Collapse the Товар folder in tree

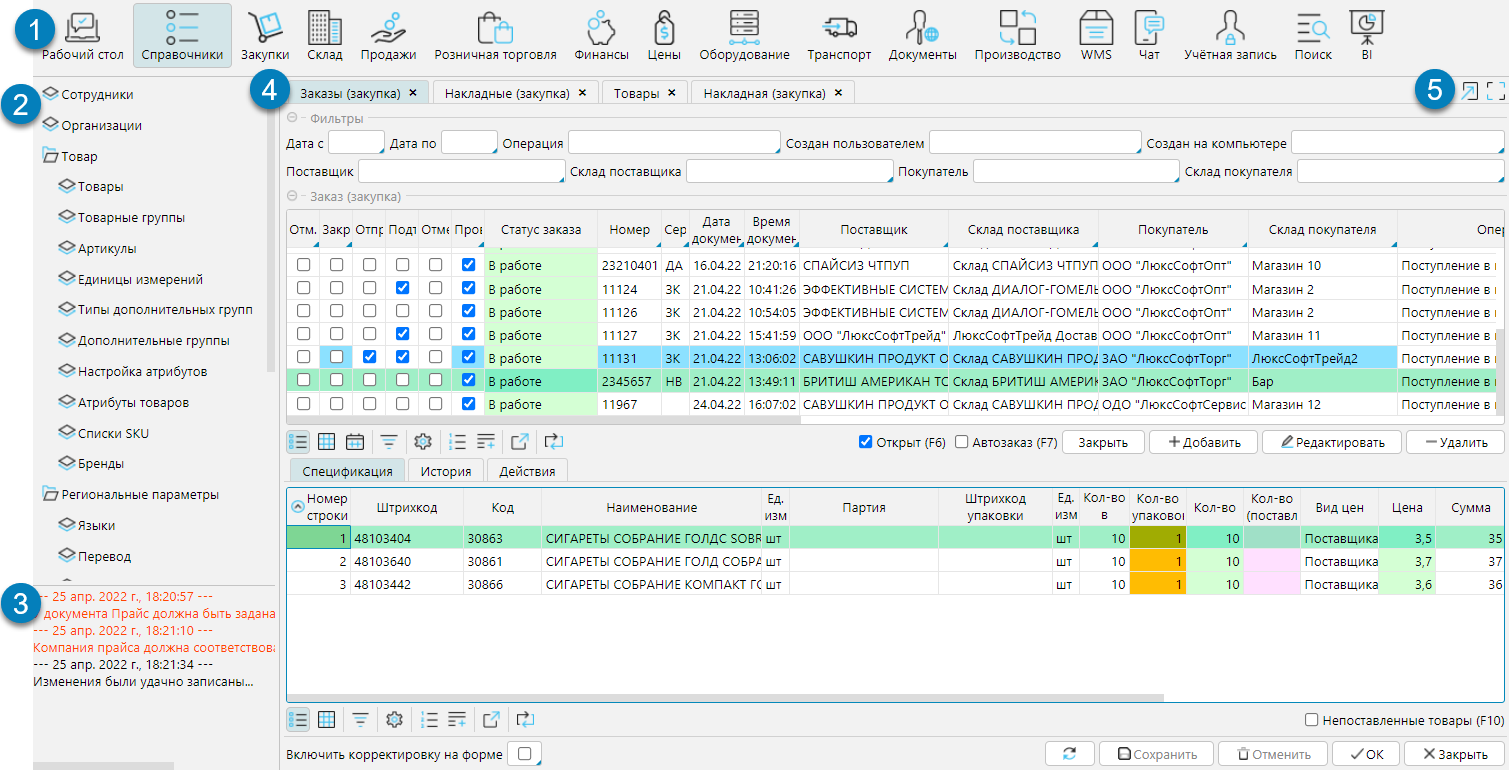[50, 156]
